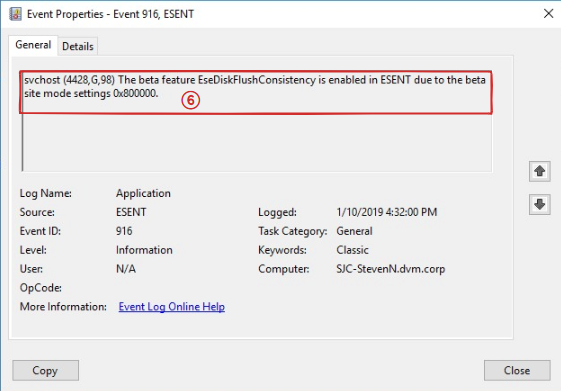This screenshot has width=561, height=391.
Task: Click inside the event description text box
Action: [257, 122]
